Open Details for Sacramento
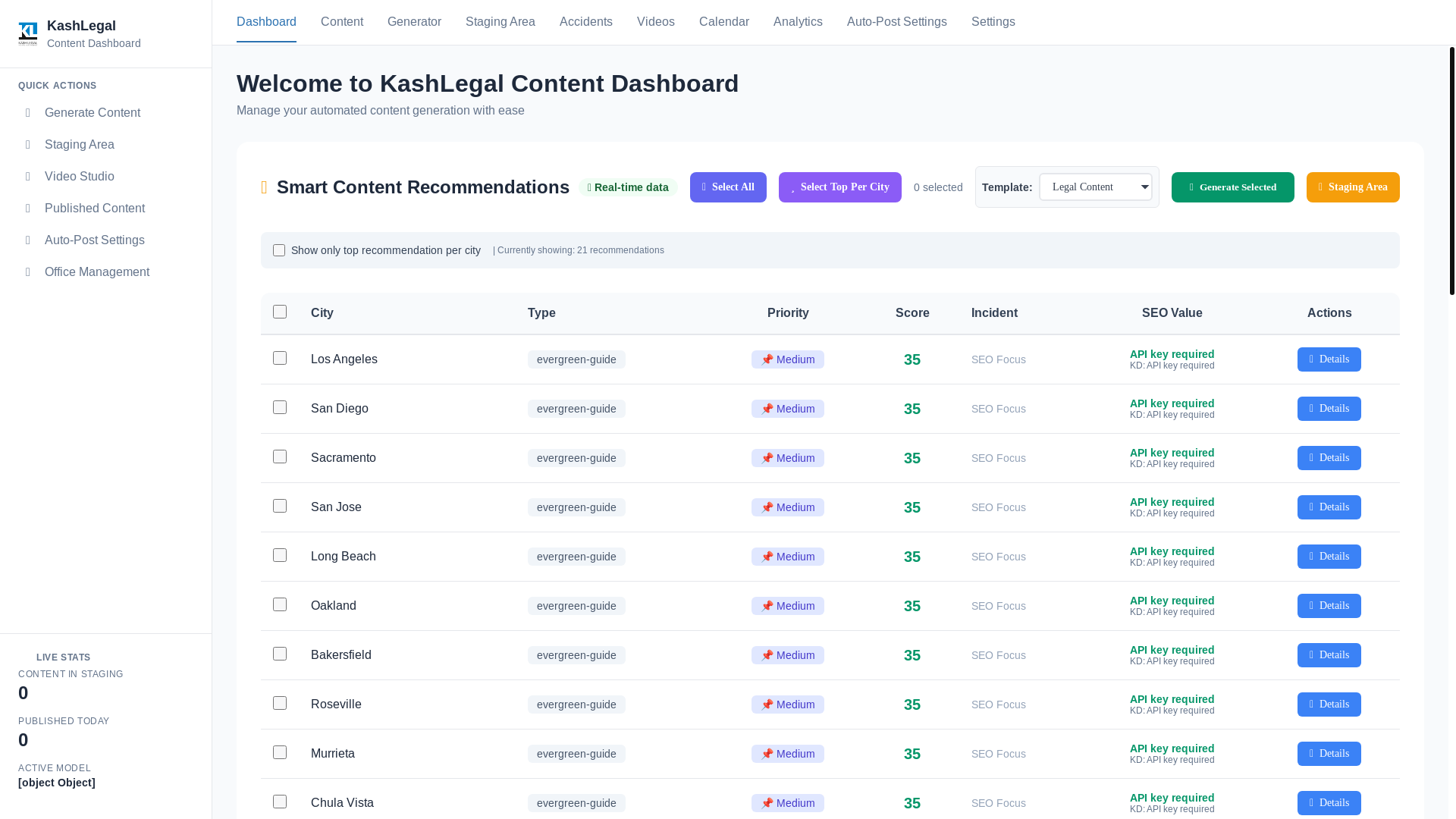 [1329, 458]
